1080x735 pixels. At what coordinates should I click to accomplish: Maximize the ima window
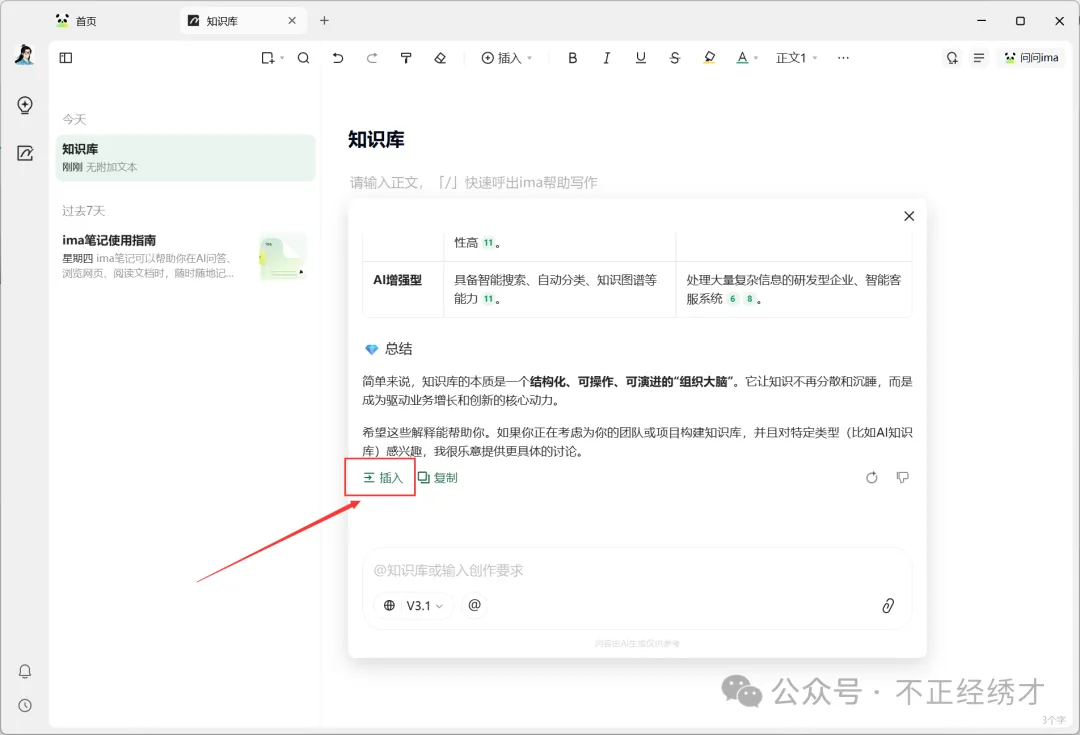click(x=1021, y=21)
